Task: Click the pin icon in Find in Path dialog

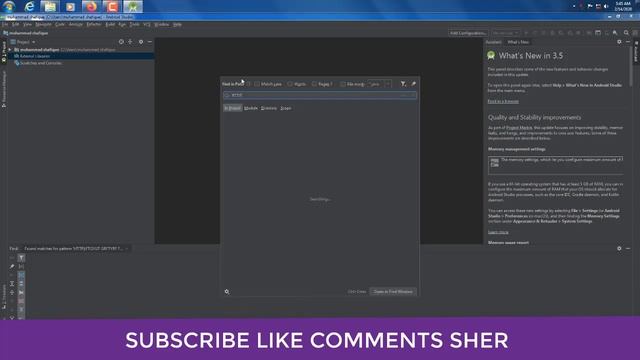Action: (413, 84)
